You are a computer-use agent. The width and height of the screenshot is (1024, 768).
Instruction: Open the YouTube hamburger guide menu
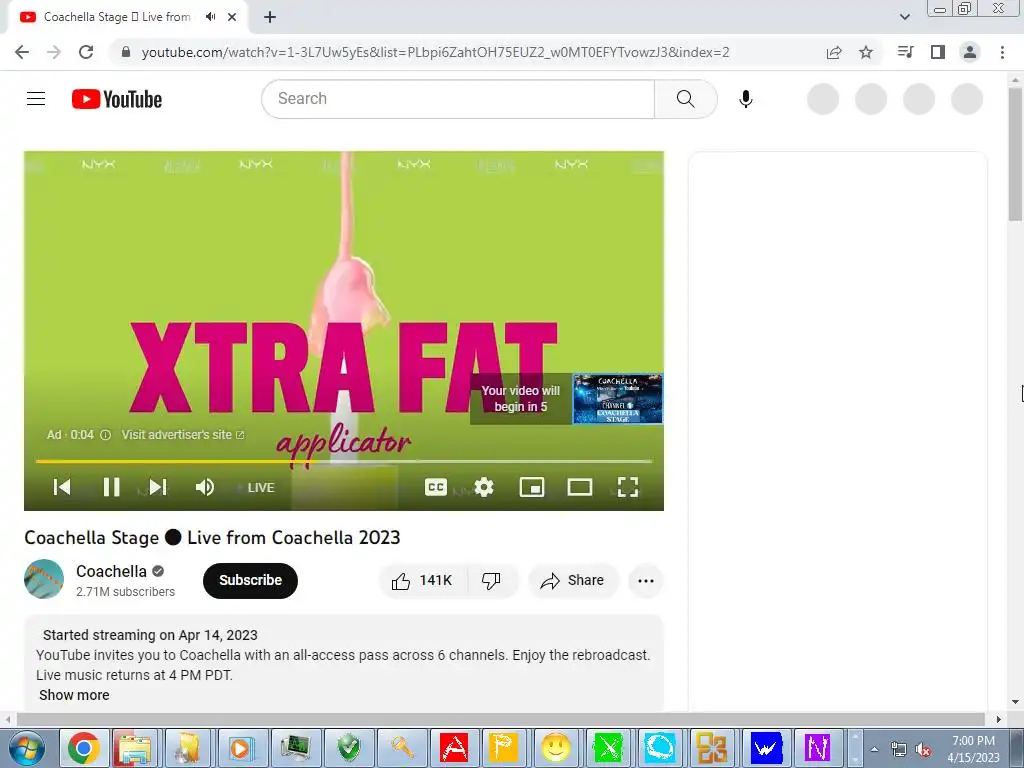(x=36, y=99)
